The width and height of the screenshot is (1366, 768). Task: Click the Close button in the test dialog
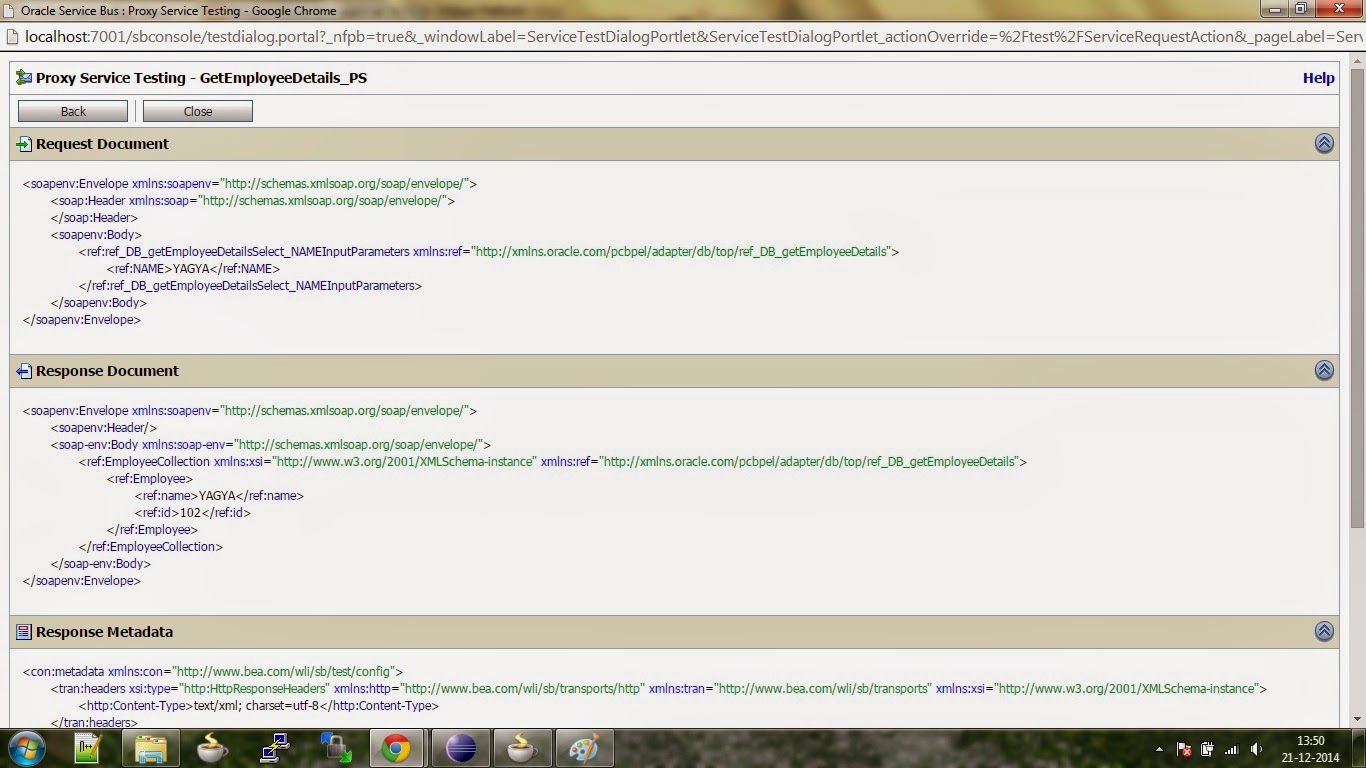198,111
